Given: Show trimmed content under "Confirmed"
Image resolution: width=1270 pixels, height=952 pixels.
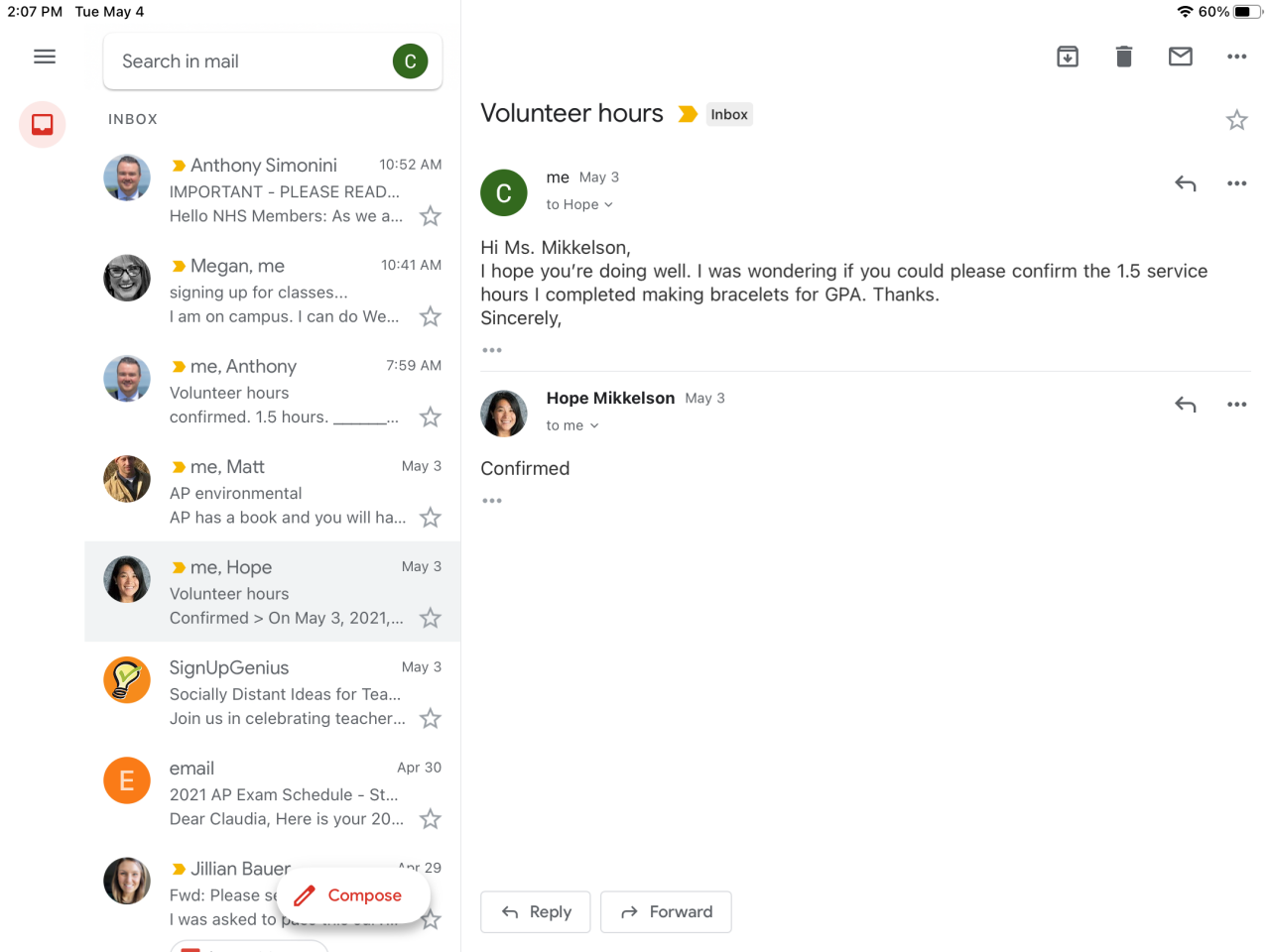Looking at the screenshot, I should [492, 501].
